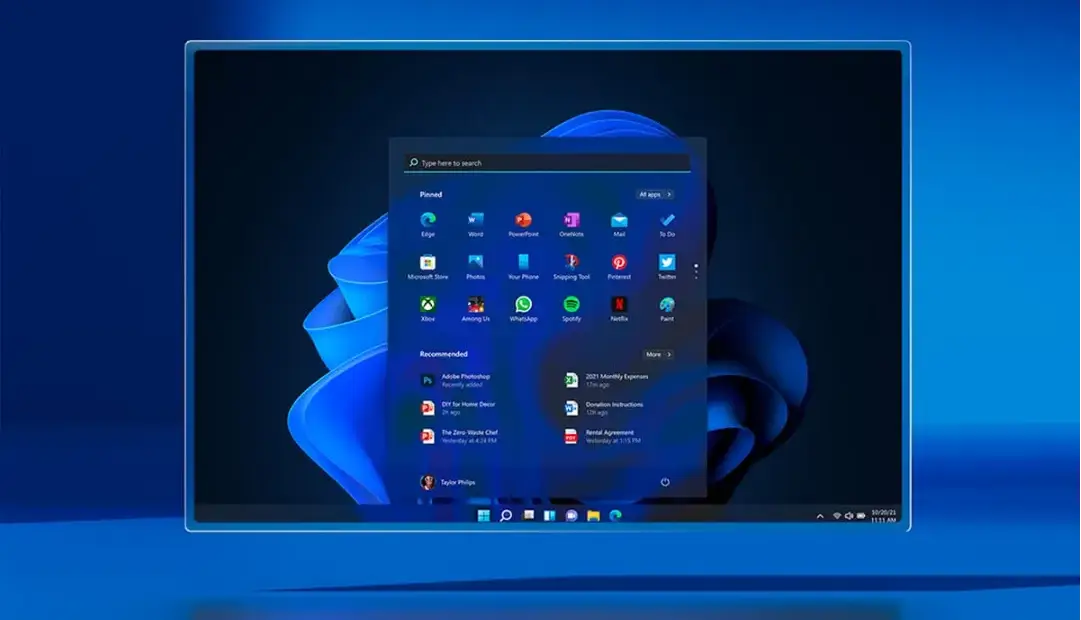The width and height of the screenshot is (1081, 620).
Task: Open Spotify from the pinned apps
Action: tap(571, 305)
